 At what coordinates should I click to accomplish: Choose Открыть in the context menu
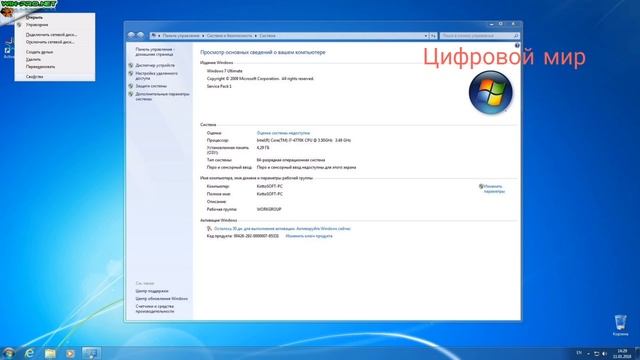(55, 18)
